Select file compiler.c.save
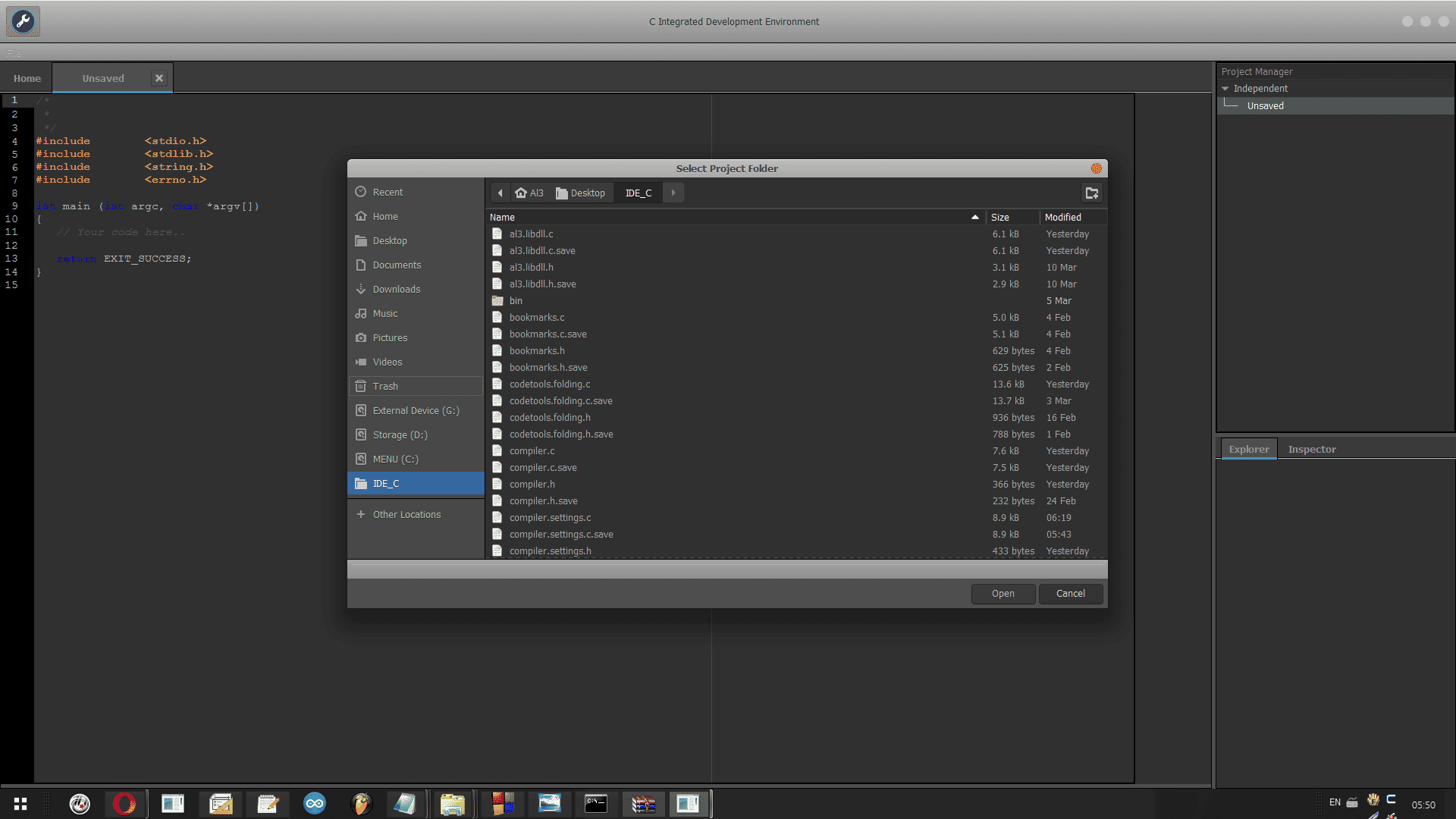The image size is (1456, 819). [796, 468]
